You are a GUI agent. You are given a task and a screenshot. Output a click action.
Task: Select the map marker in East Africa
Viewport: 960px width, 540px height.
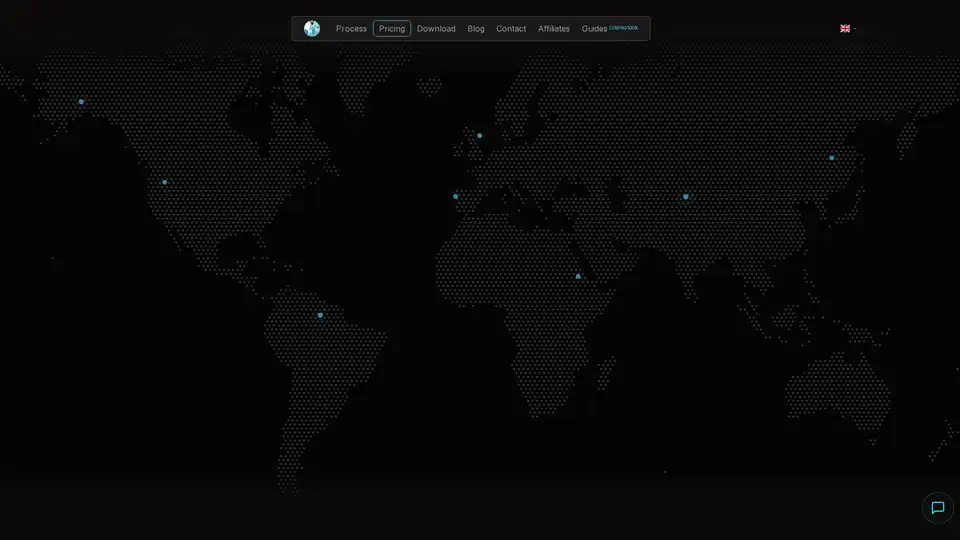pos(578,276)
